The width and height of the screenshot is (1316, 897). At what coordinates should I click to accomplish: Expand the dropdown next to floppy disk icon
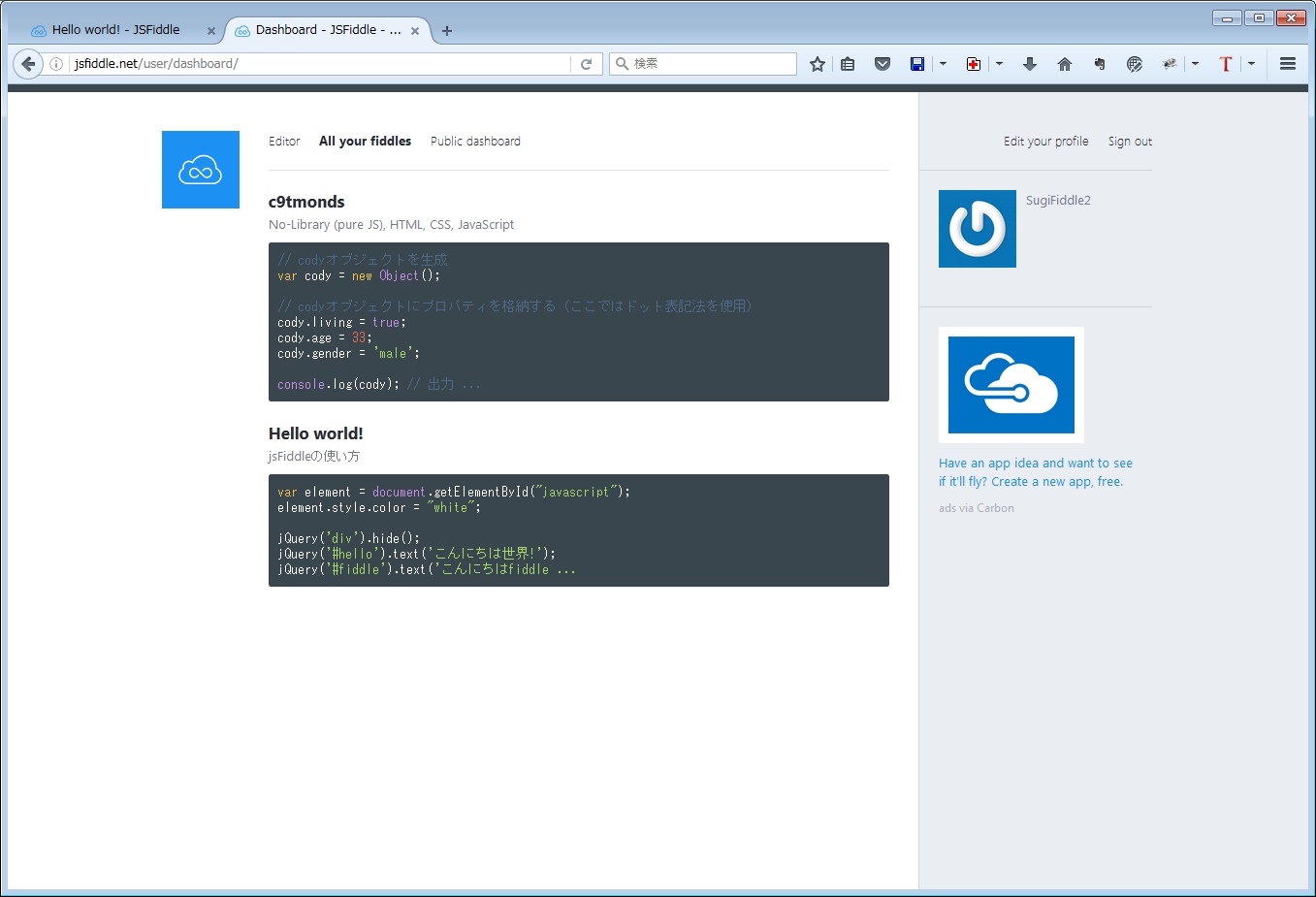[943, 64]
